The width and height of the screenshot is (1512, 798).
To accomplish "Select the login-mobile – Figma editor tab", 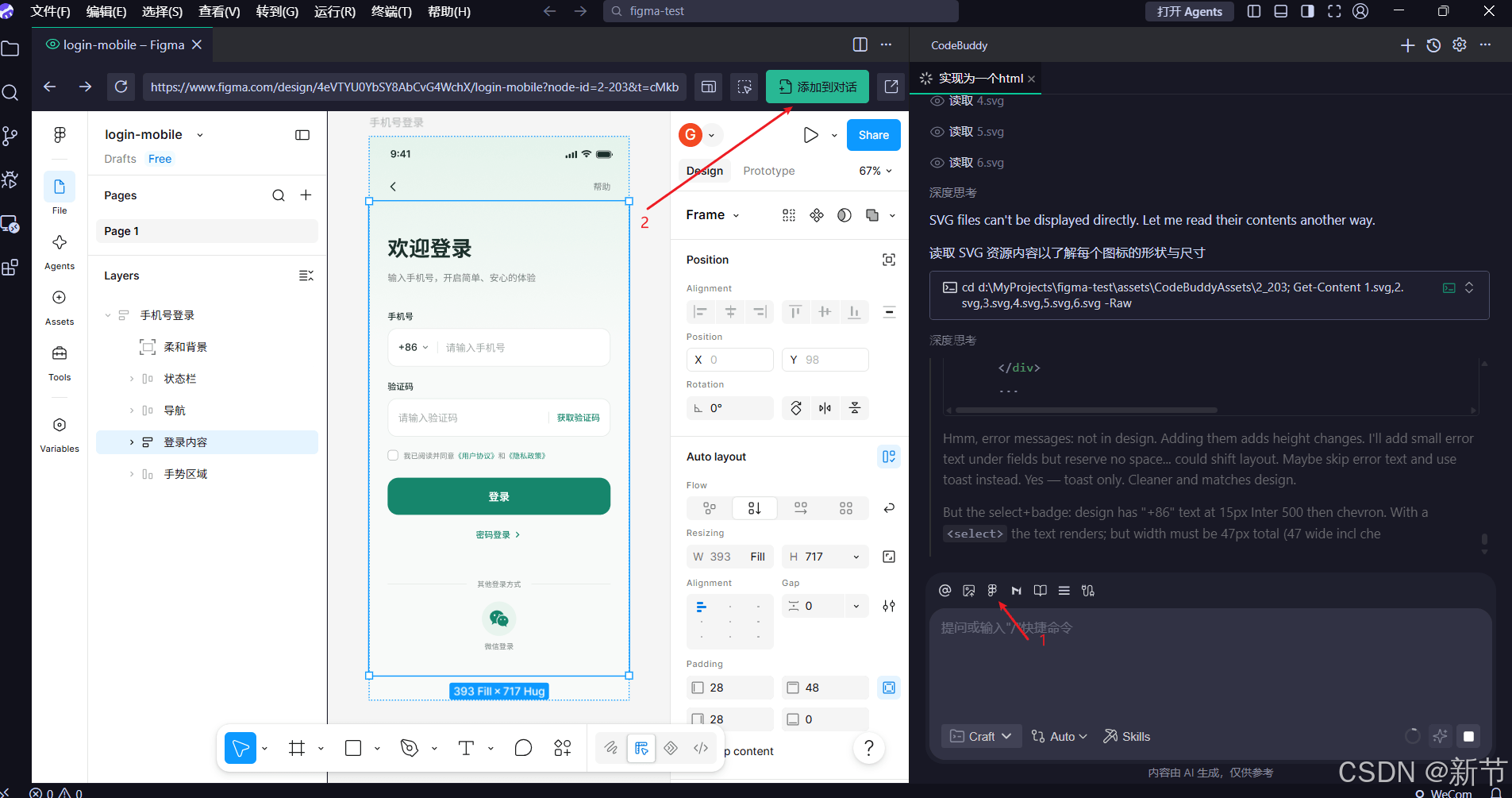I will [124, 44].
